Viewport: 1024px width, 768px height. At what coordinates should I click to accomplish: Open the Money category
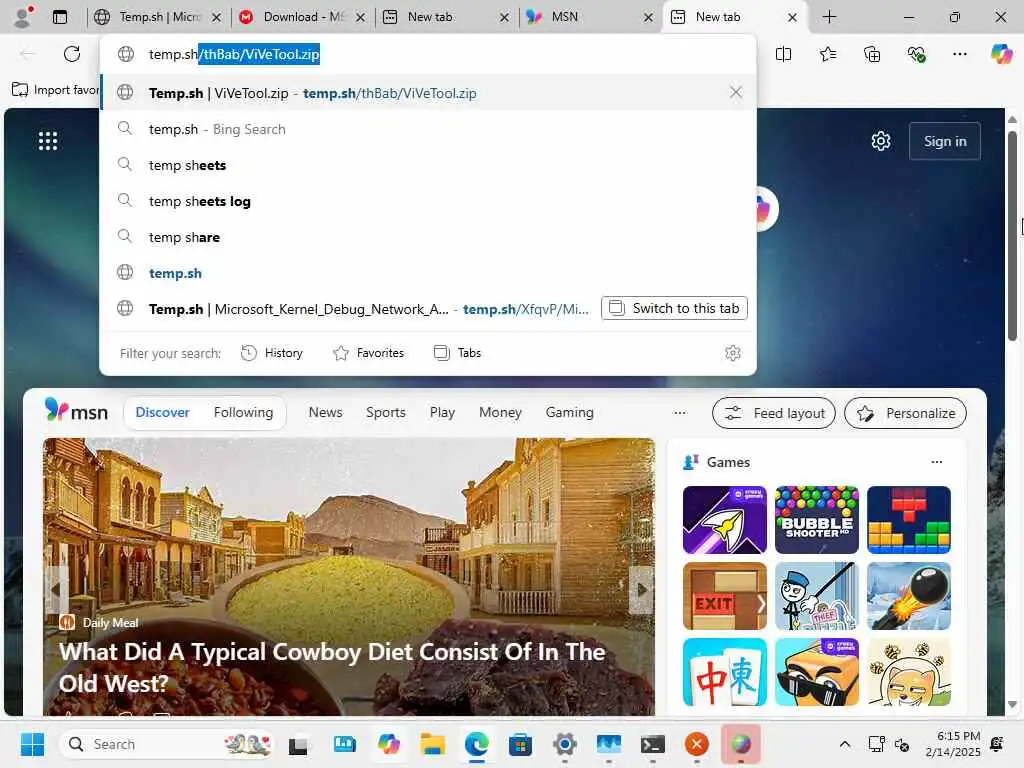tap(500, 413)
